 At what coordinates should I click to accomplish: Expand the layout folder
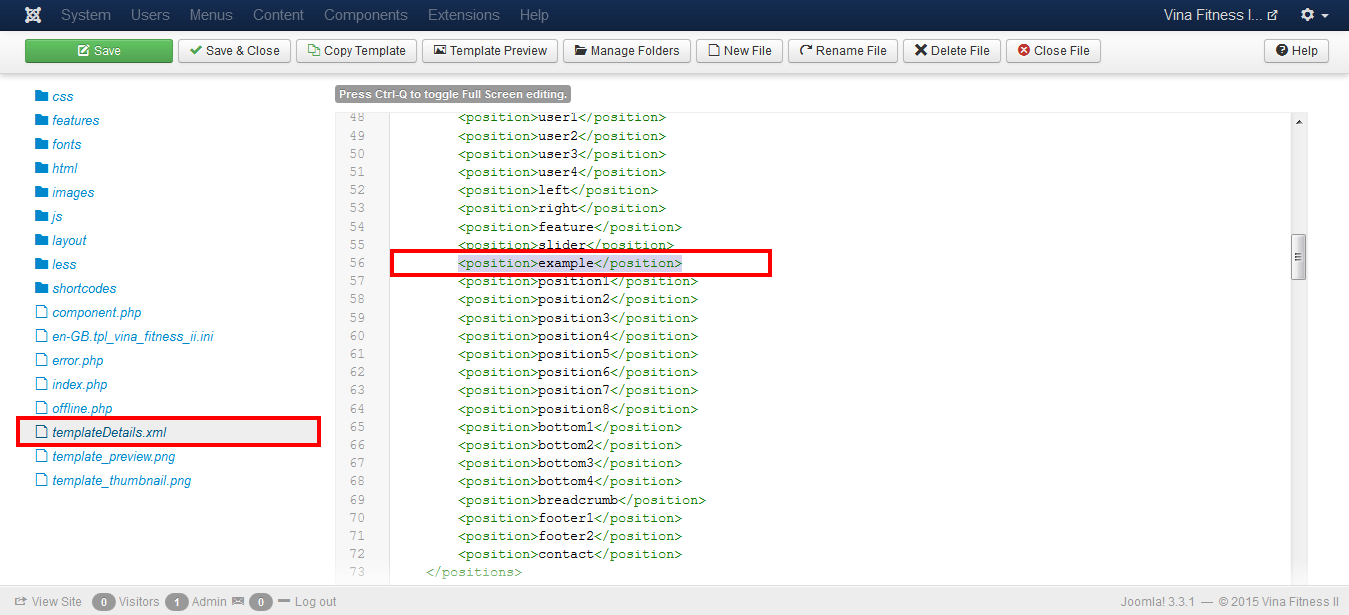click(69, 240)
